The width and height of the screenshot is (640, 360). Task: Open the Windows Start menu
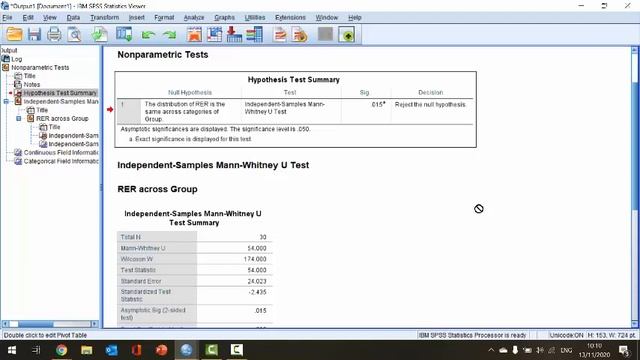(x=12, y=350)
